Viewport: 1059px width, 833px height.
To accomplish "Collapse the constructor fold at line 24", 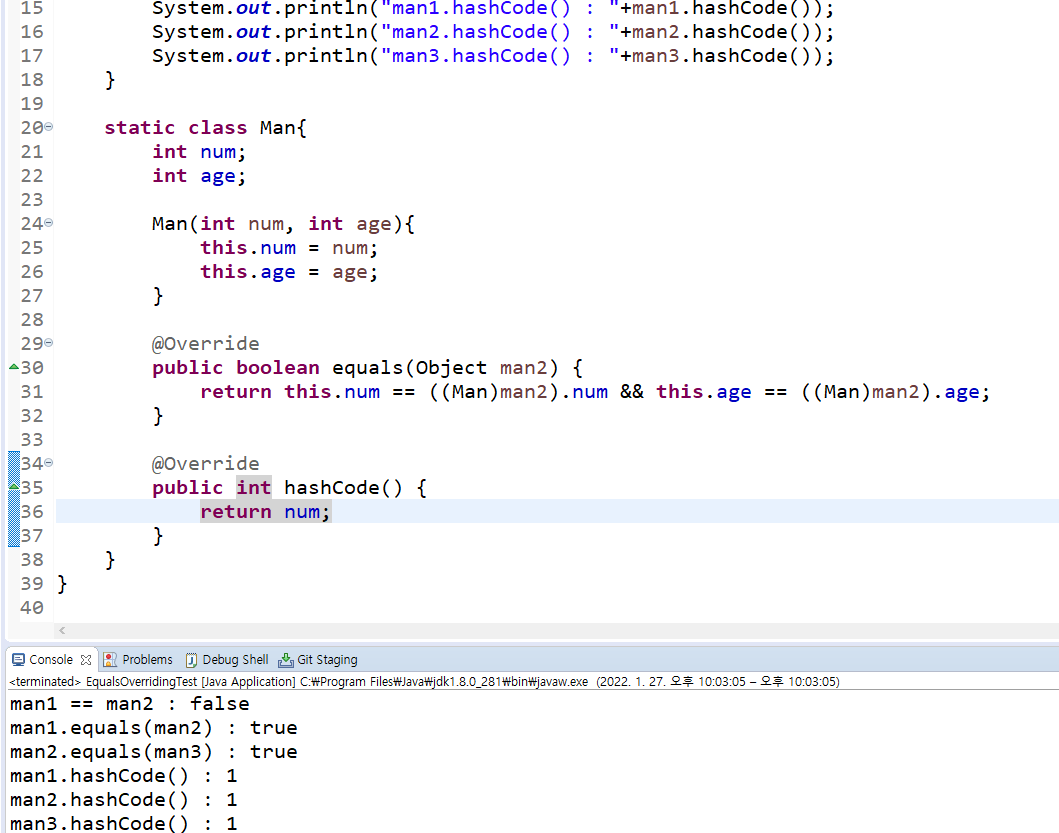I will (x=49, y=223).
